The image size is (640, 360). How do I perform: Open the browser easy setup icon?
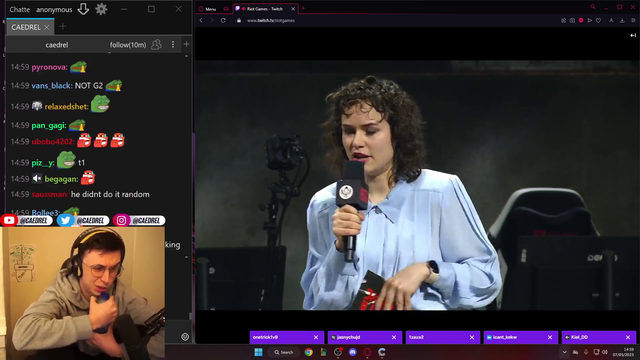coord(633,20)
